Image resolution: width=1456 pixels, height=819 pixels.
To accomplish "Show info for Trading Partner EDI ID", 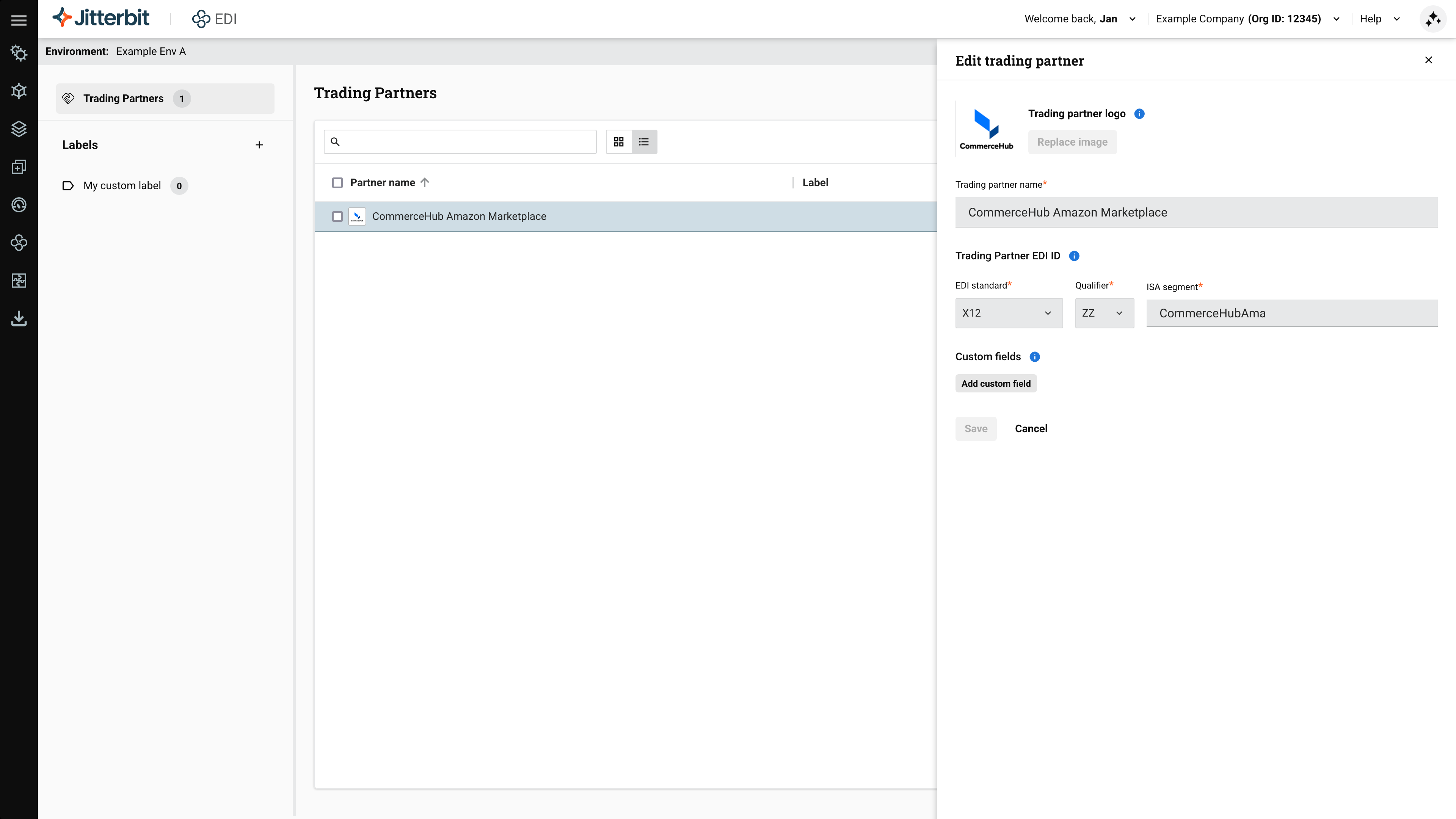I will tap(1074, 256).
